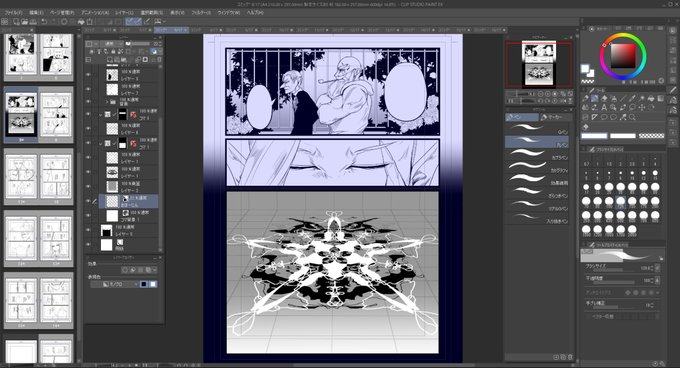Open the expression color モノクロ dropdown
680x368 pixels.
(x=114, y=284)
